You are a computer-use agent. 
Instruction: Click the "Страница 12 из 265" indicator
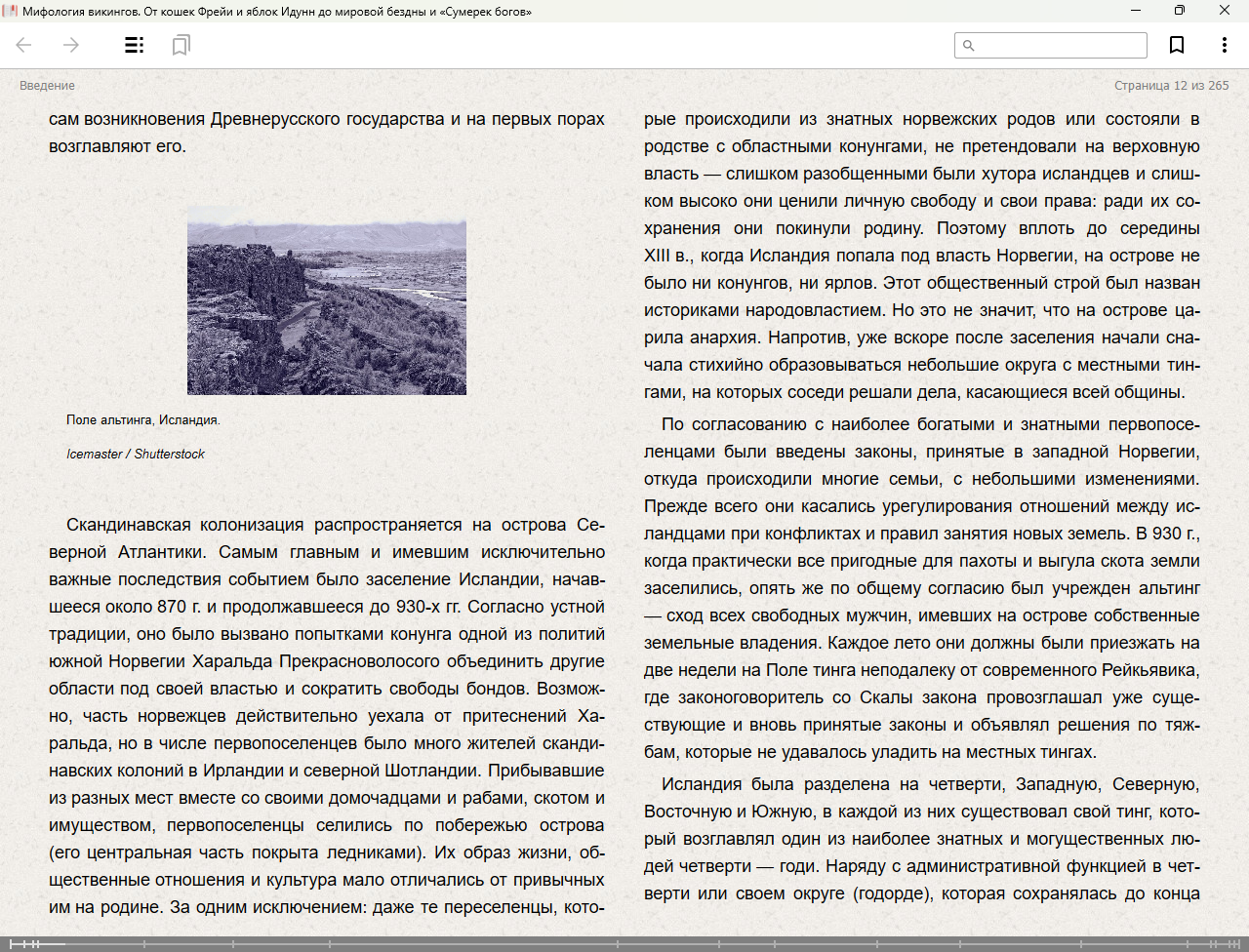tap(1171, 86)
